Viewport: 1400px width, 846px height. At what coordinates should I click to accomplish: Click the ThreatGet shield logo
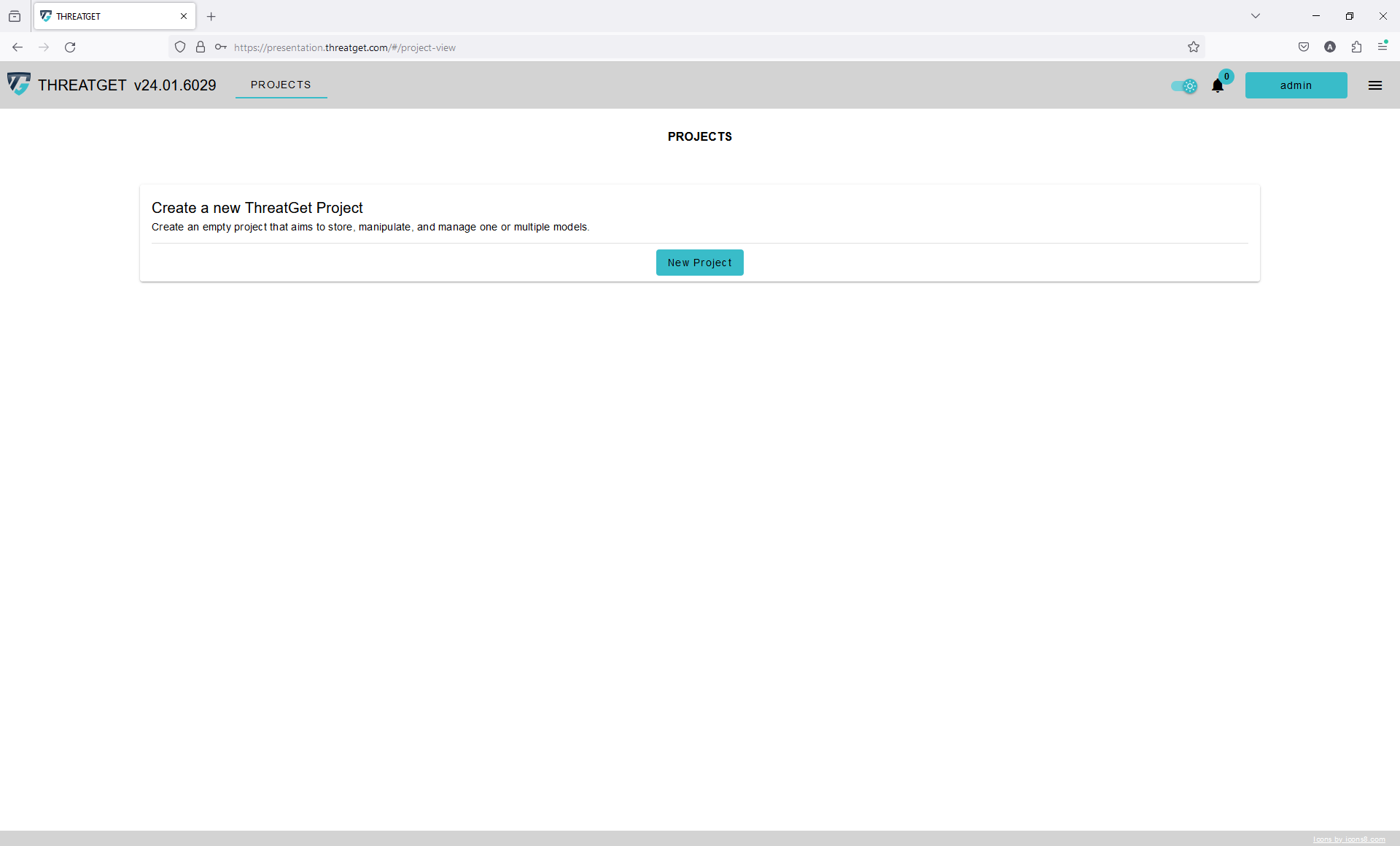click(x=19, y=84)
